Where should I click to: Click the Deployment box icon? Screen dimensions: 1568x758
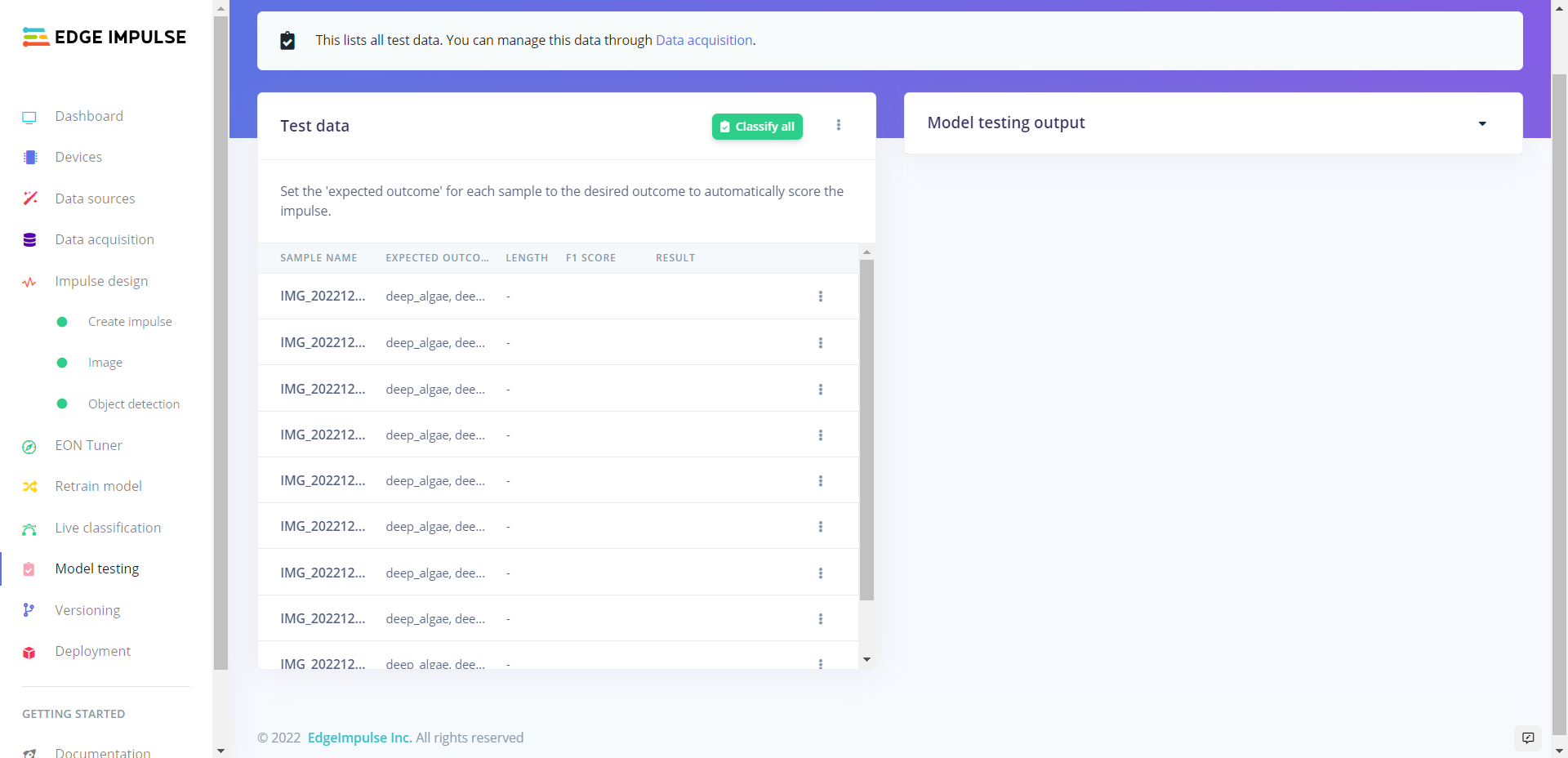click(29, 653)
